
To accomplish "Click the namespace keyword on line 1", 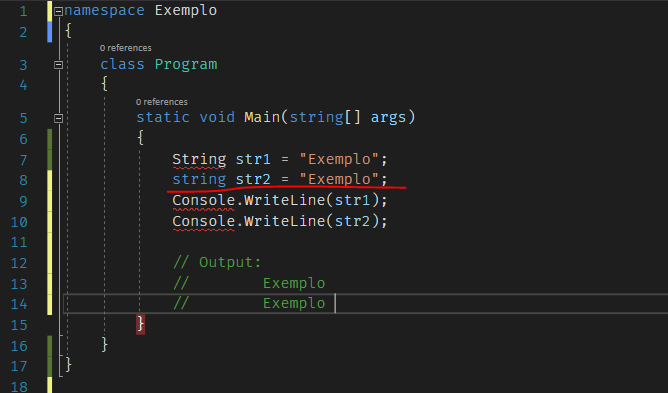I will 104,11.
